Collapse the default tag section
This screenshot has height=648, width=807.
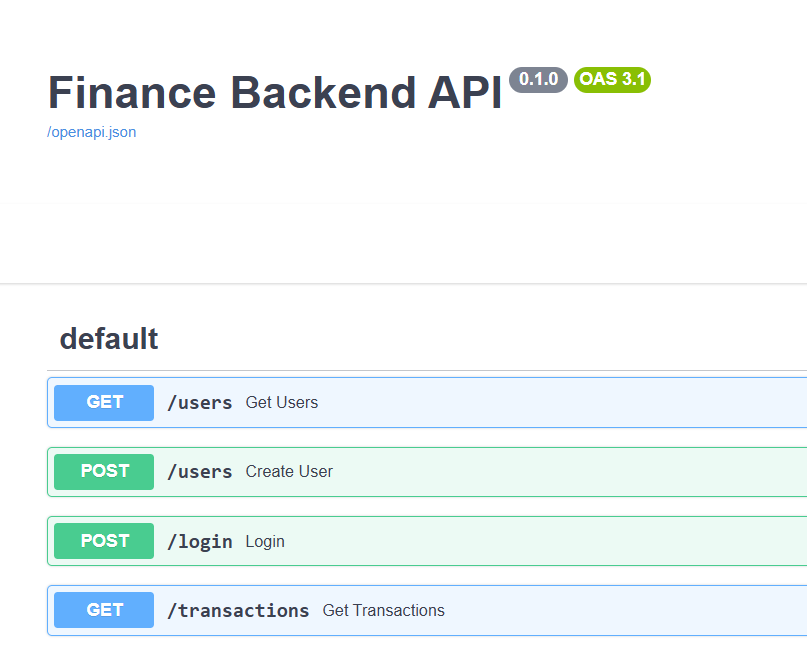coord(109,339)
